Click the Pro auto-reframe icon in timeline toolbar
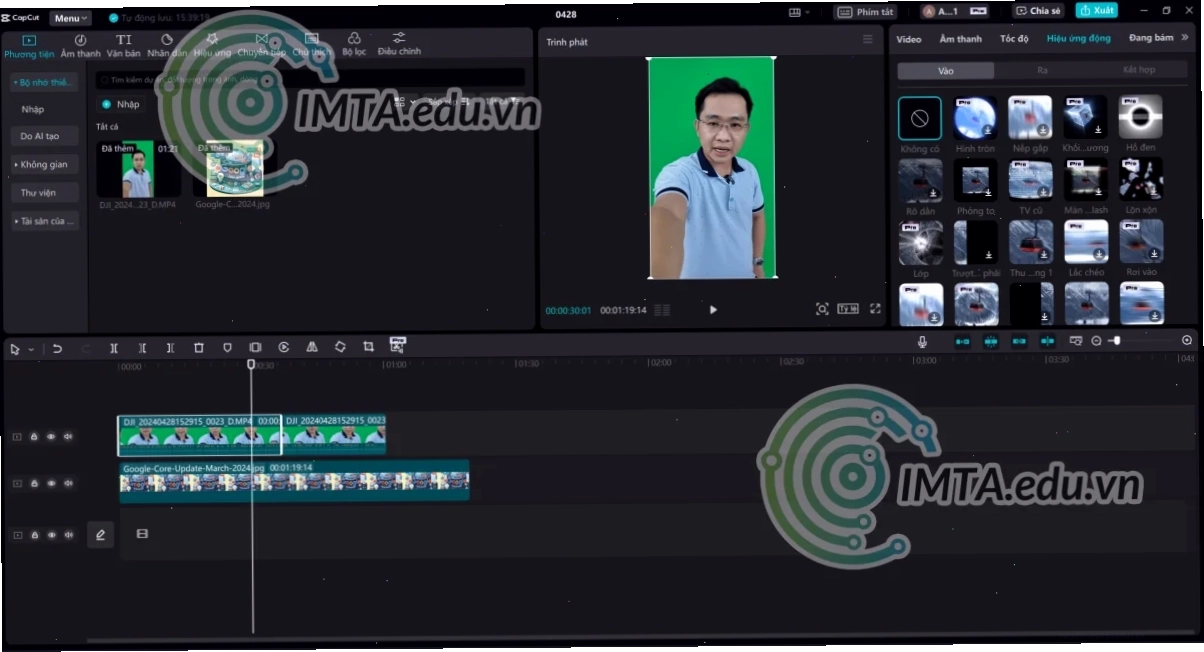Viewport: 1204px width, 652px height. pyautogui.click(x=397, y=345)
